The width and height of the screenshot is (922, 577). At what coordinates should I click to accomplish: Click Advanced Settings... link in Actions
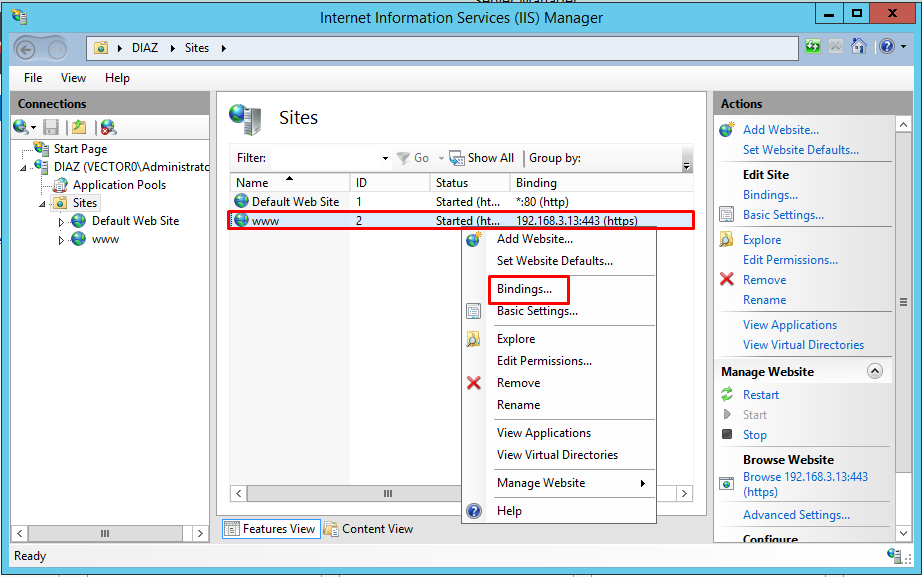point(796,515)
